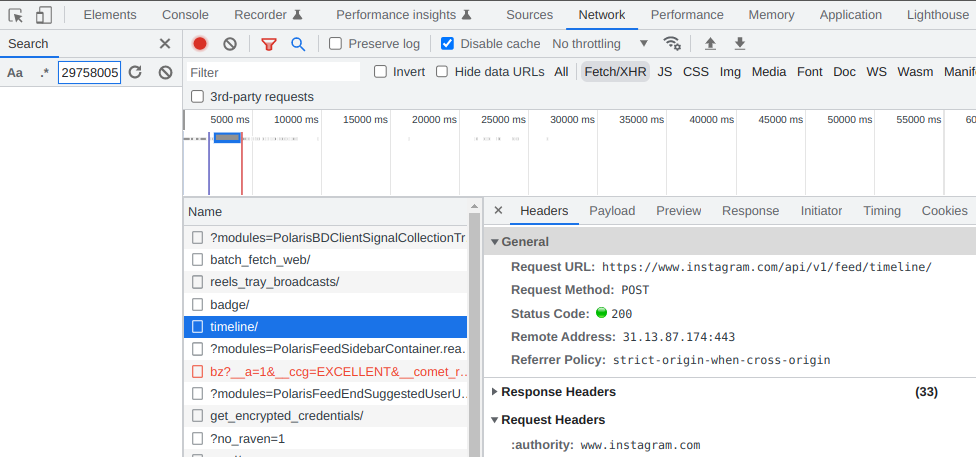Toggle the red filter funnel icon
The image size is (976, 457).
pos(268,44)
